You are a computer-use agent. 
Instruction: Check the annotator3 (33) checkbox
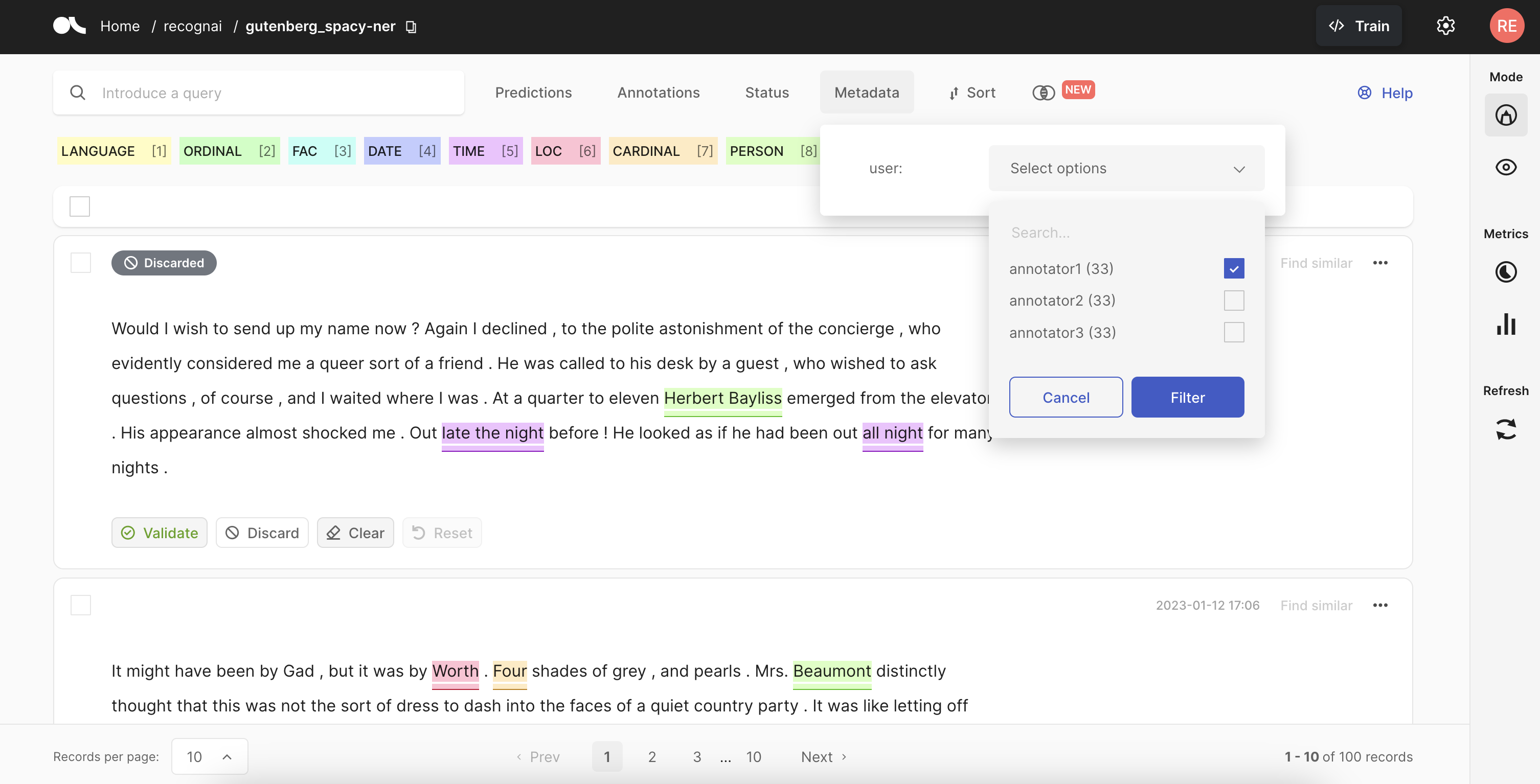[1233, 332]
